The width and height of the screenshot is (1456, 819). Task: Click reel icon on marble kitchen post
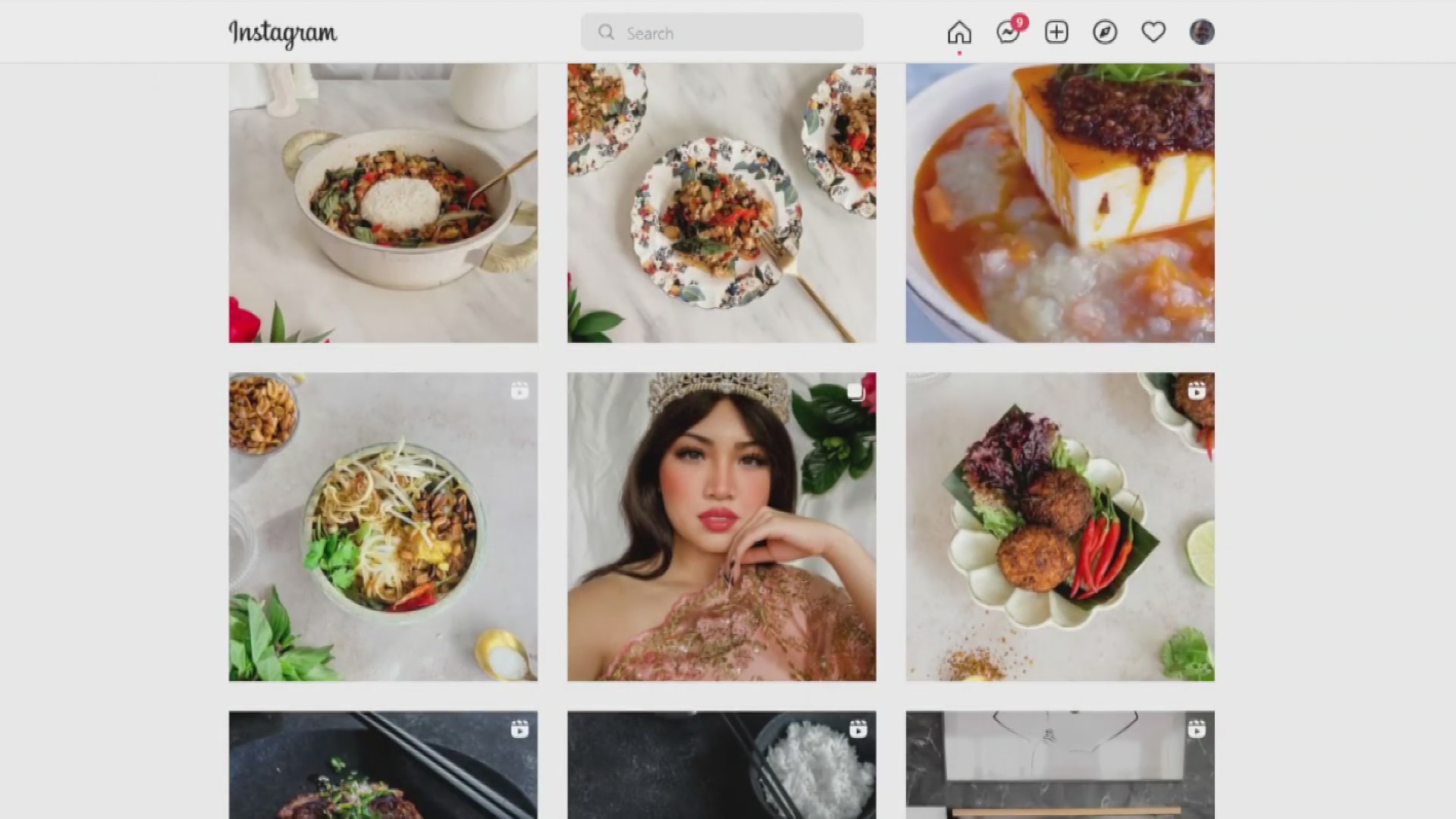click(x=1197, y=730)
